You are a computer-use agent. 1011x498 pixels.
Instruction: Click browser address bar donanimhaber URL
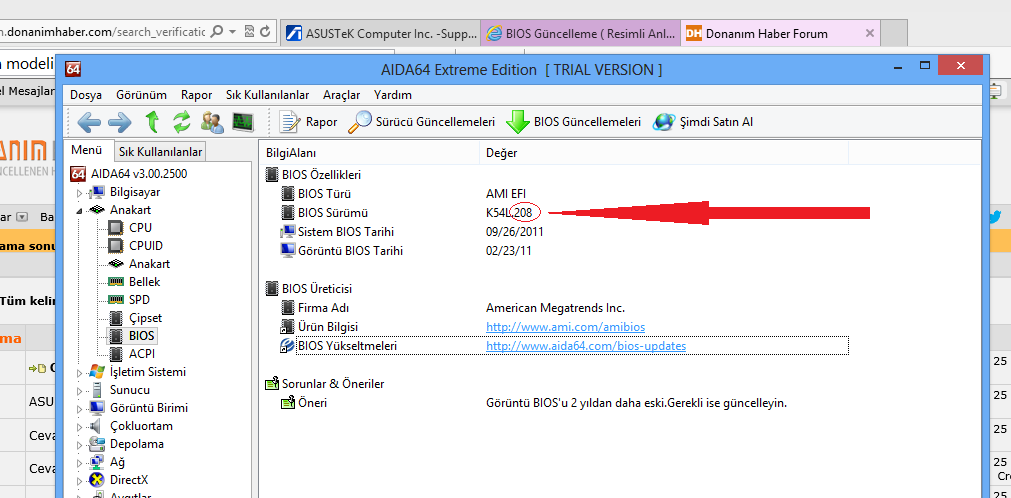(x=103, y=31)
